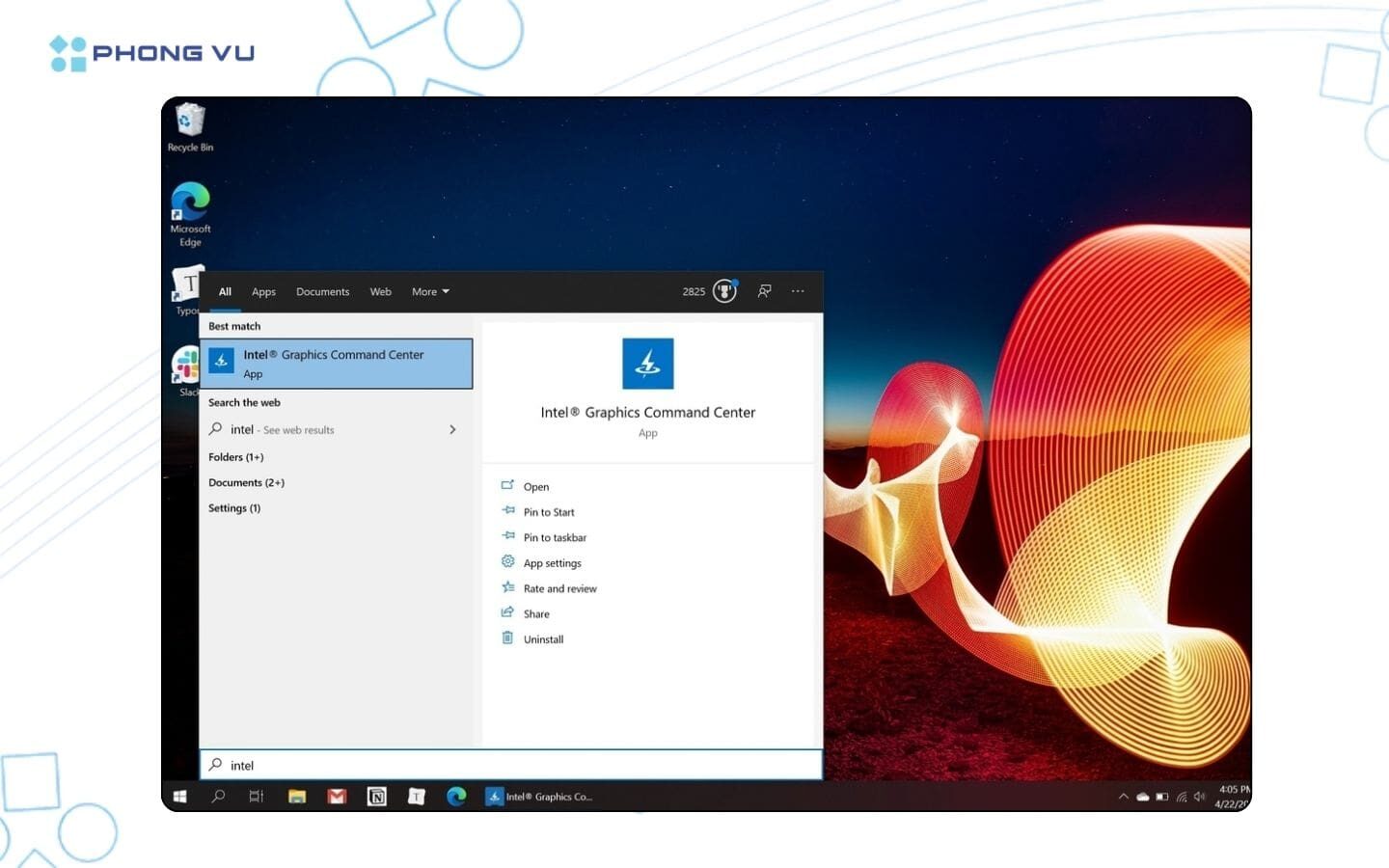Click the pin icon beside Pin to taskbar
1389x868 pixels.
coord(507,535)
